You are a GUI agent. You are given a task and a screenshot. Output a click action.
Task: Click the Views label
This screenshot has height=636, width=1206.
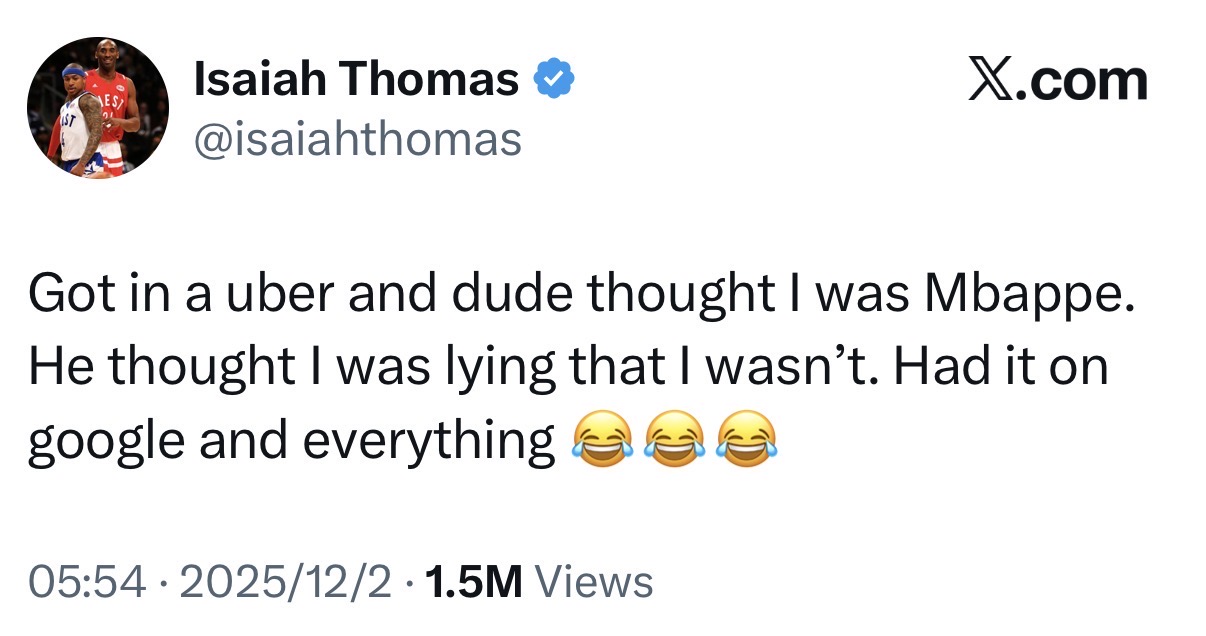[595, 581]
